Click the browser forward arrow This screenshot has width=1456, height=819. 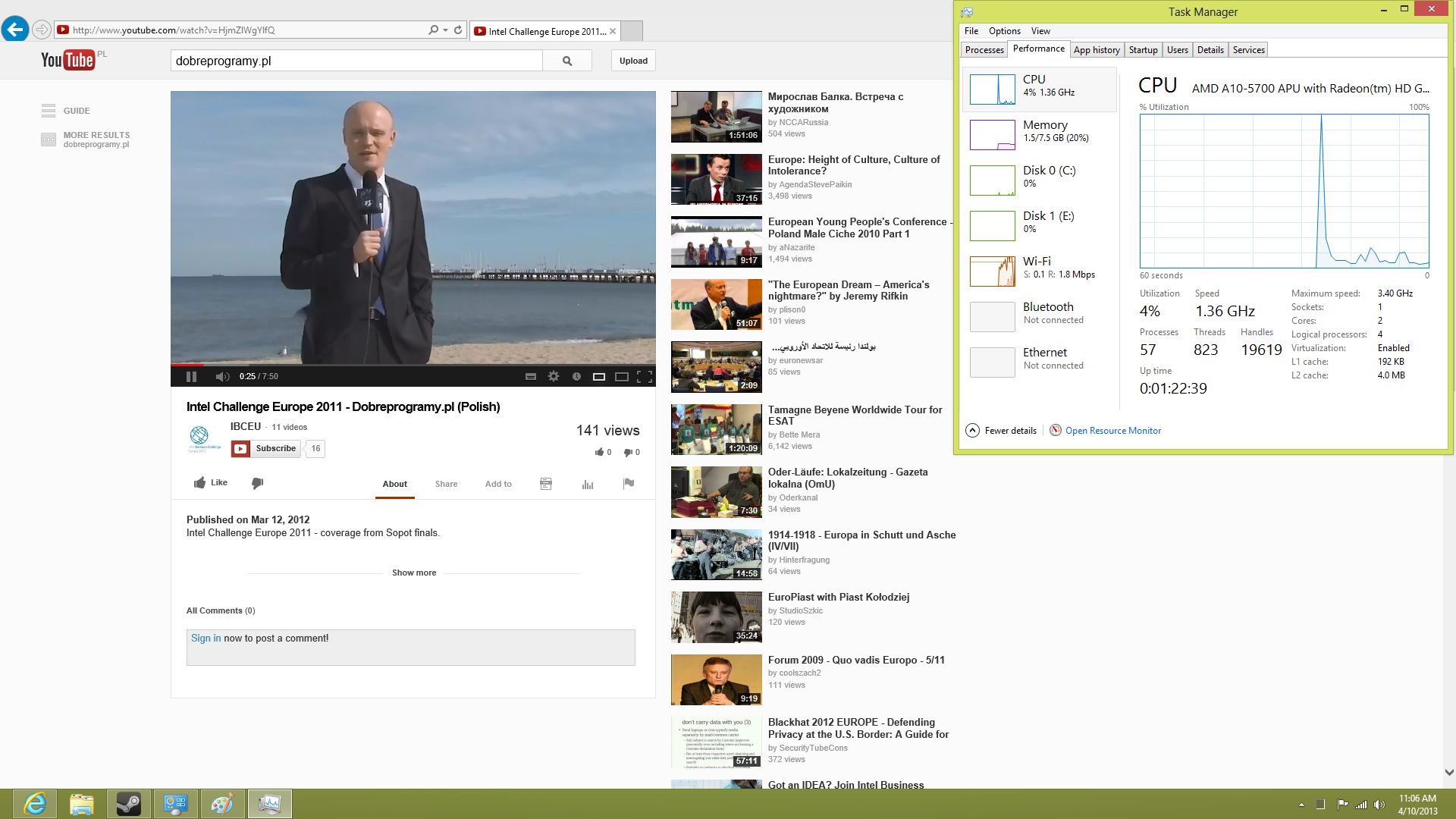pos(42,30)
